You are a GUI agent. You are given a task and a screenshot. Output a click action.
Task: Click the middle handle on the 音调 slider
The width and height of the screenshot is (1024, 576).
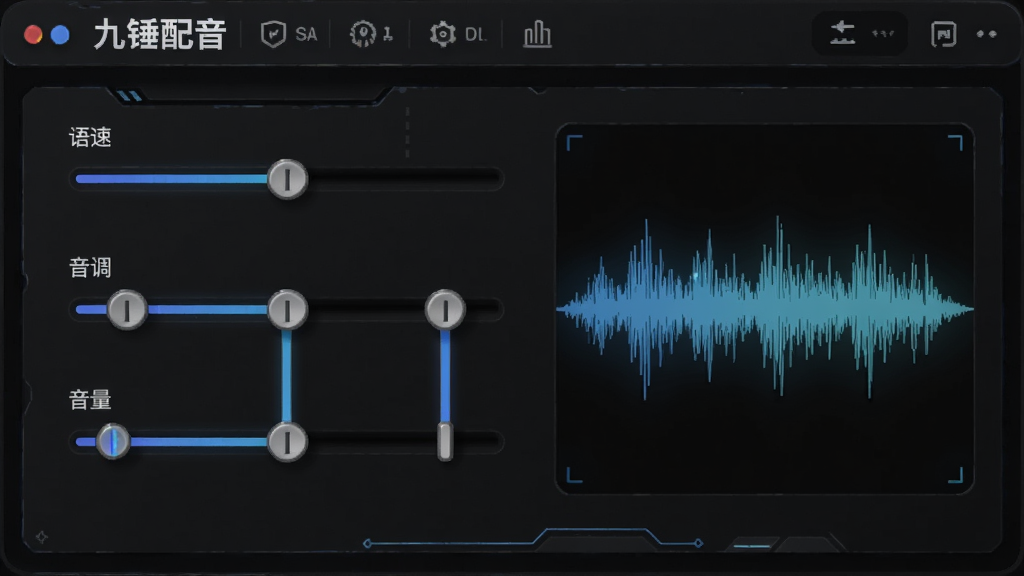pos(287,309)
